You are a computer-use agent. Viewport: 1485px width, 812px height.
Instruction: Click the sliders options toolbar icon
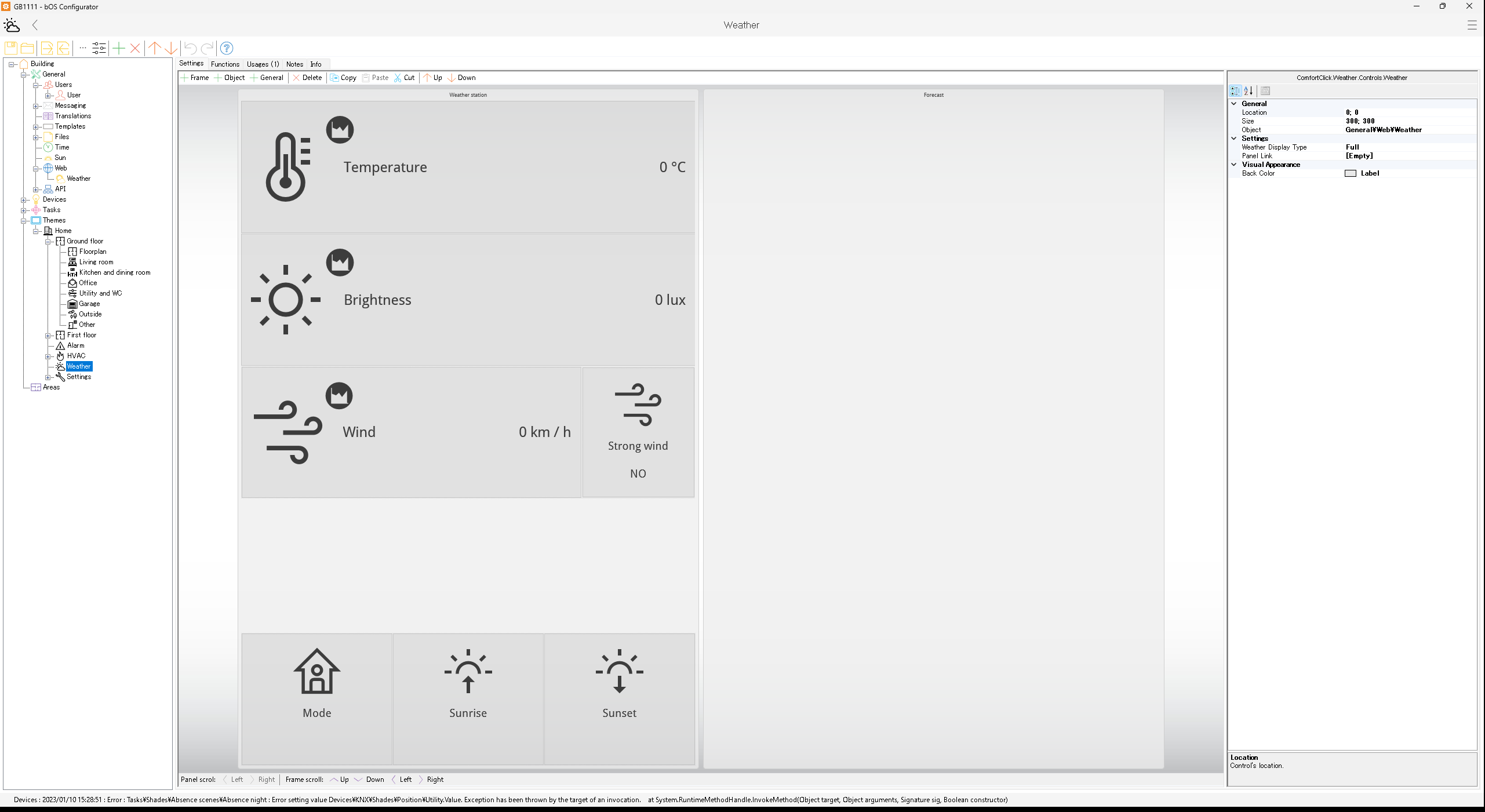coord(99,48)
